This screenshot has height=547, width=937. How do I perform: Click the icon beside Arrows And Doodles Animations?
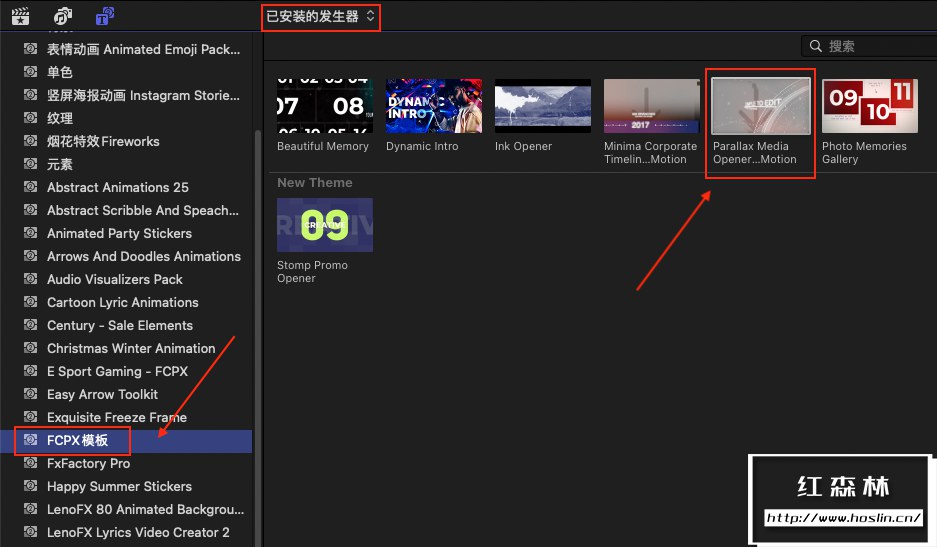click(30, 256)
